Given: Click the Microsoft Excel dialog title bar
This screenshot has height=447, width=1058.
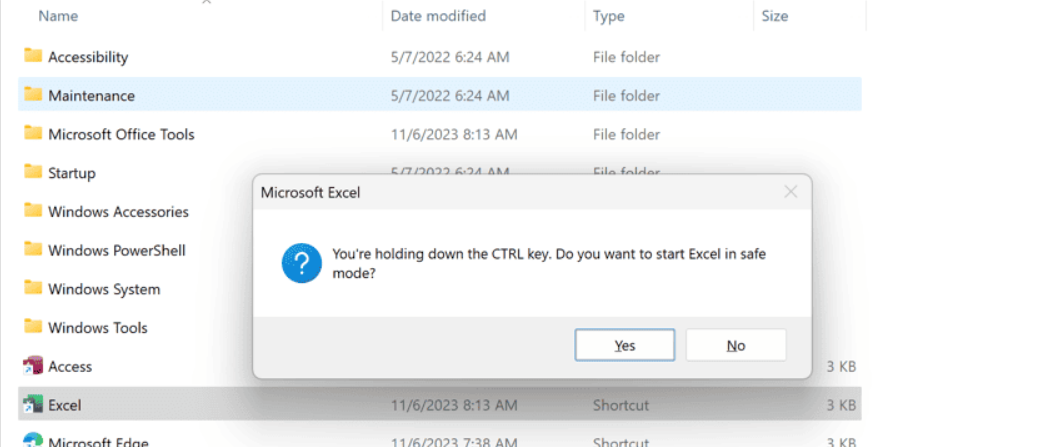Looking at the screenshot, I should pos(500,192).
